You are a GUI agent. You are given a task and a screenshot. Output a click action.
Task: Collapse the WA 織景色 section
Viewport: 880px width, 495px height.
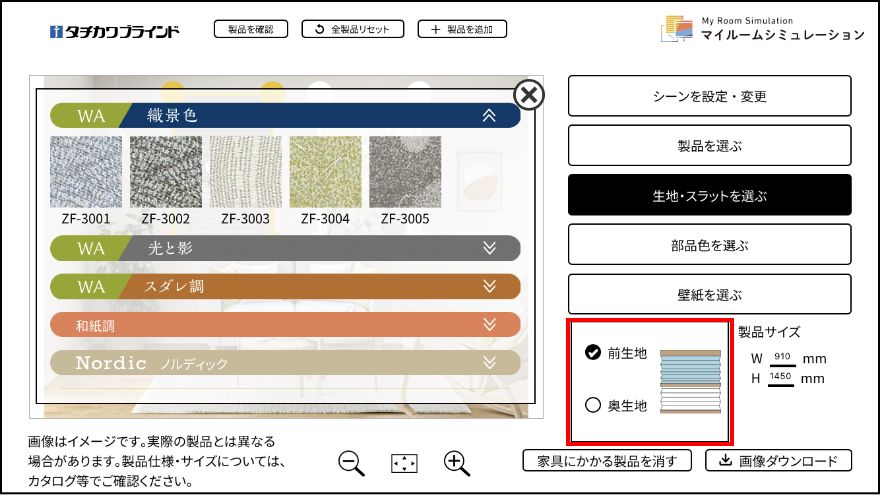click(x=285, y=116)
